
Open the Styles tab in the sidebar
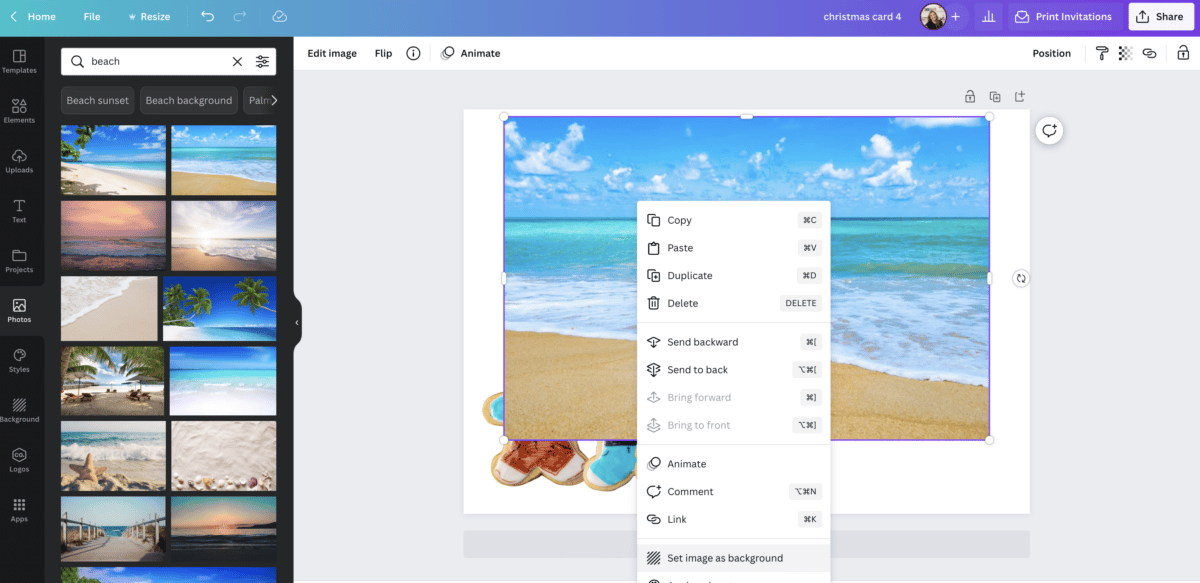19,361
